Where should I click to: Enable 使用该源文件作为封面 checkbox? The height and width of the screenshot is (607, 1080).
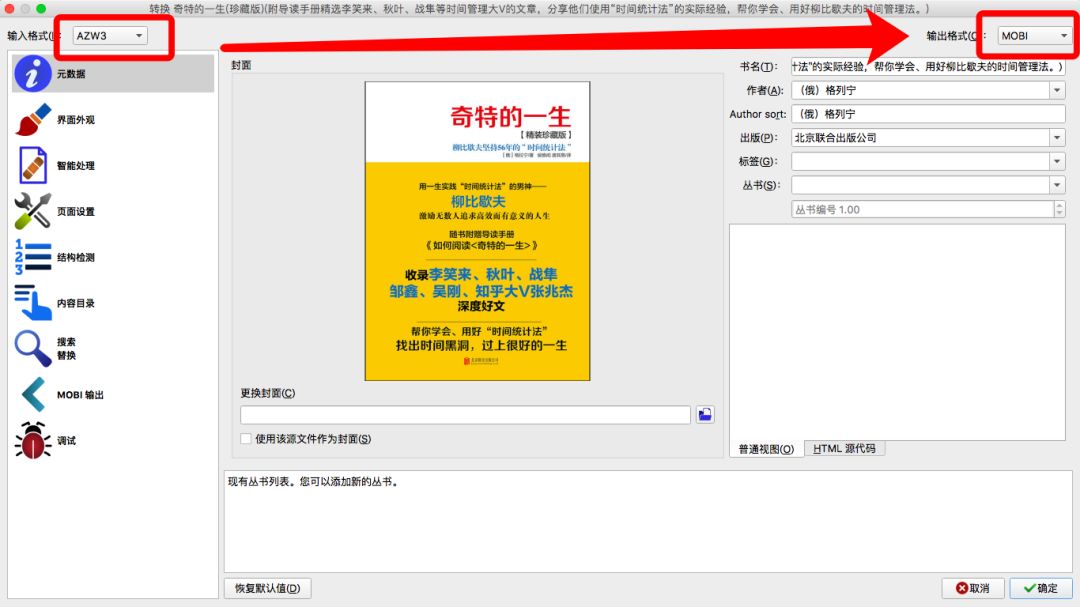pyautogui.click(x=246, y=439)
